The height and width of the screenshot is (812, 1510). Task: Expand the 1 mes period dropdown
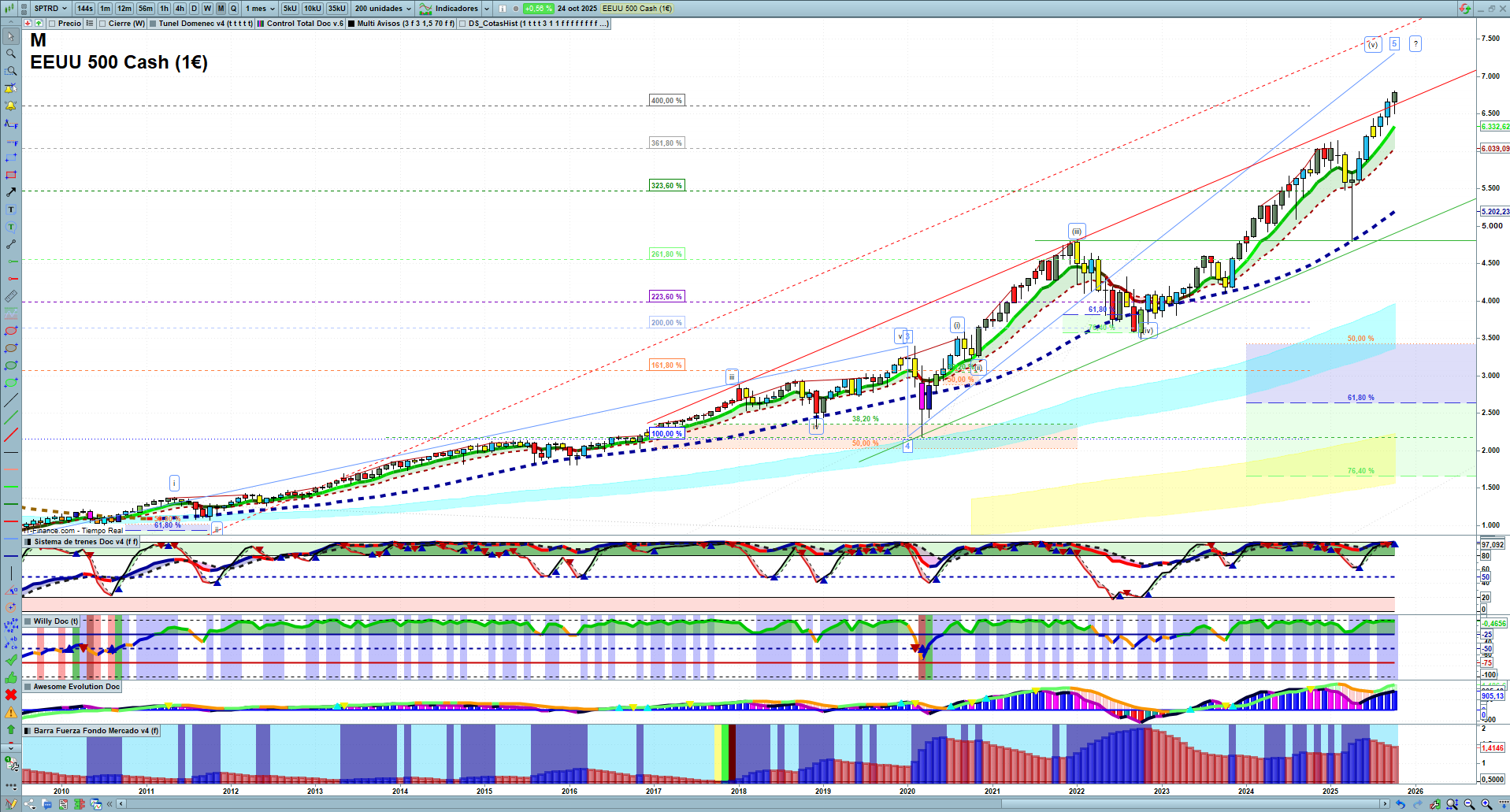pyautogui.click(x=260, y=9)
